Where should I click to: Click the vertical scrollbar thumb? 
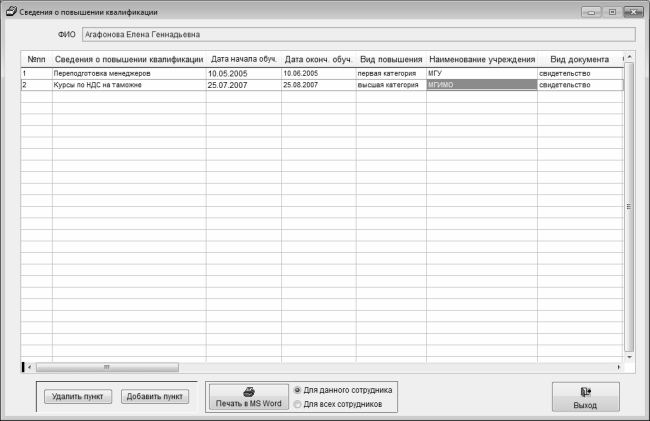[629, 206]
